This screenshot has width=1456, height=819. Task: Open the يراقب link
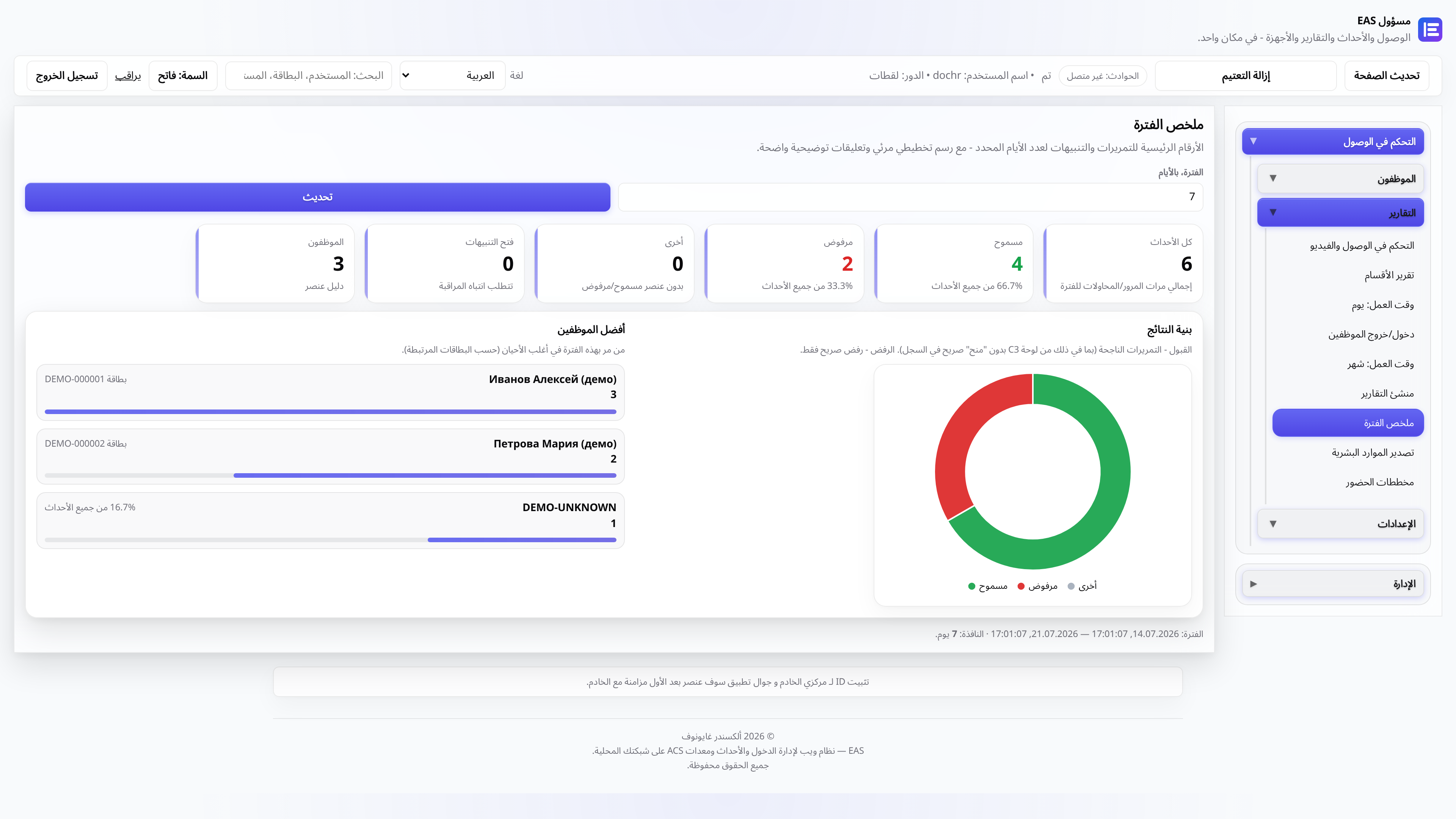(128, 76)
